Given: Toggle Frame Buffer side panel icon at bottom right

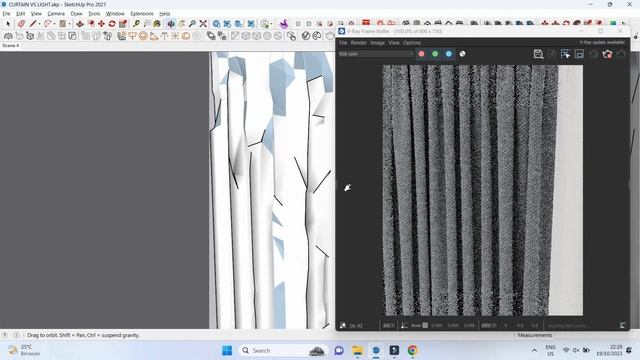Looking at the screenshot, I should pos(622,325).
